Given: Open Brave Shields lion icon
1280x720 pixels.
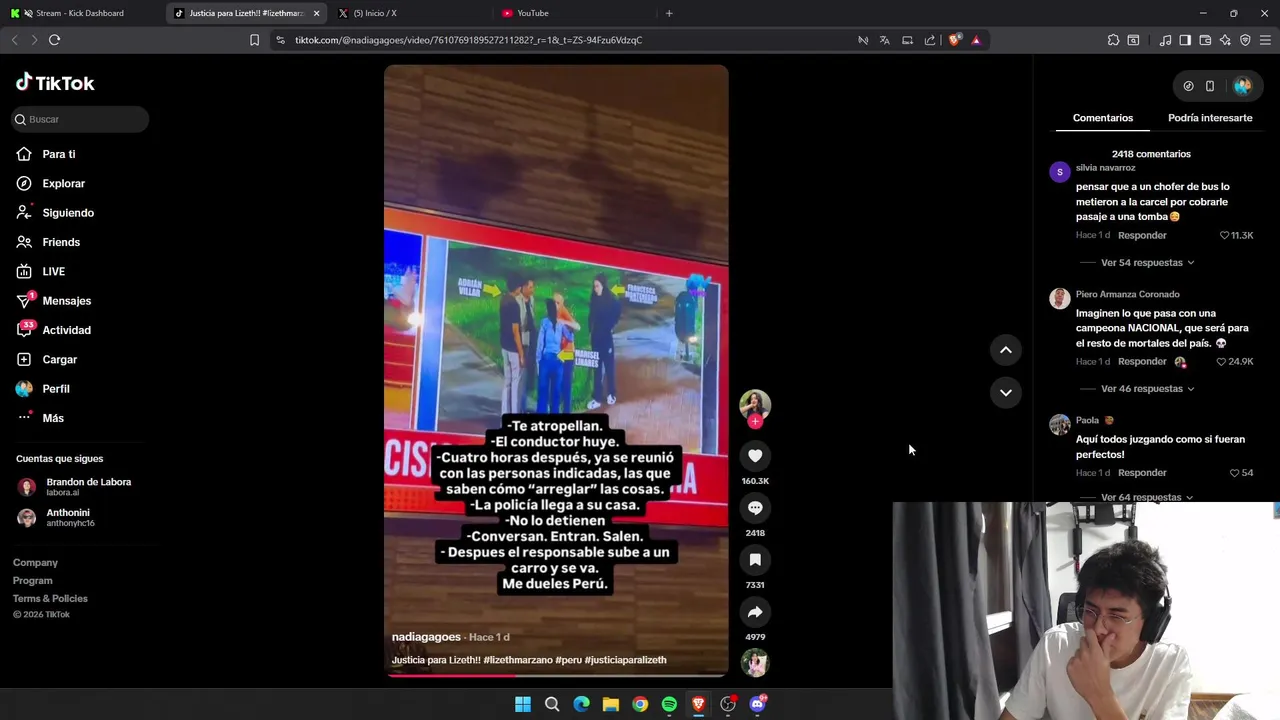Looking at the screenshot, I should click(x=954, y=40).
